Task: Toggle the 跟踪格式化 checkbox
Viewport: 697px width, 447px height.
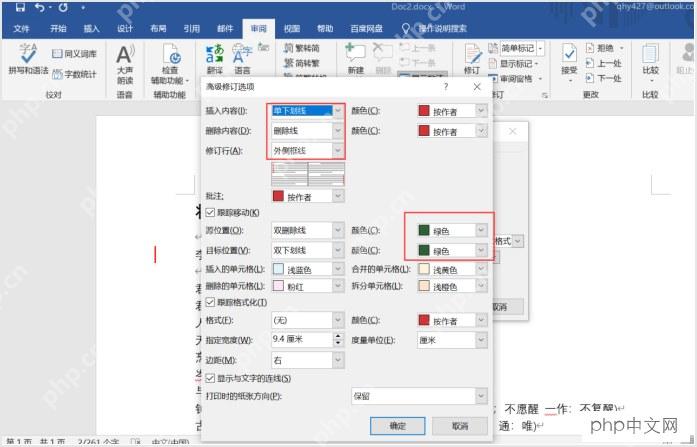Action: click(x=210, y=303)
